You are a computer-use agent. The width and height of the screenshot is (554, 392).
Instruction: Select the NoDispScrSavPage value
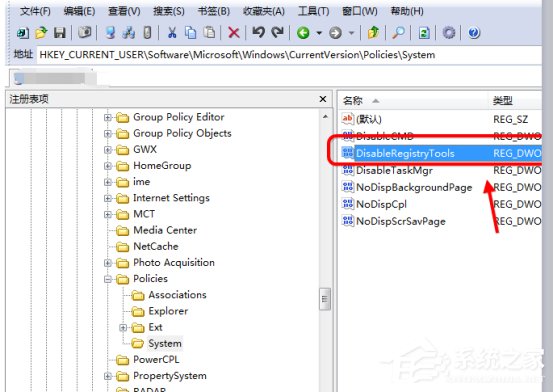(x=401, y=222)
